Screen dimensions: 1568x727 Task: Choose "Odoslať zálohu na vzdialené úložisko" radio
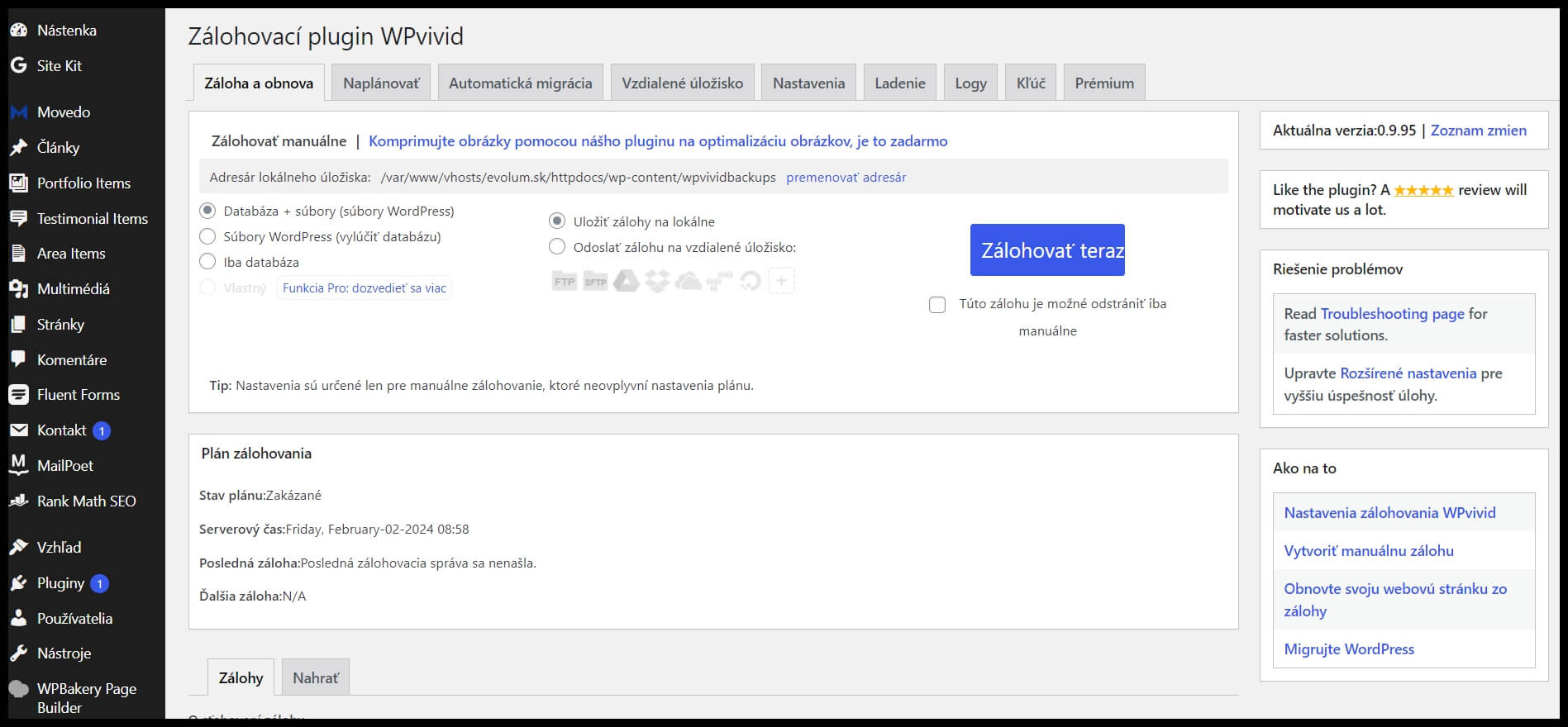[x=557, y=247]
